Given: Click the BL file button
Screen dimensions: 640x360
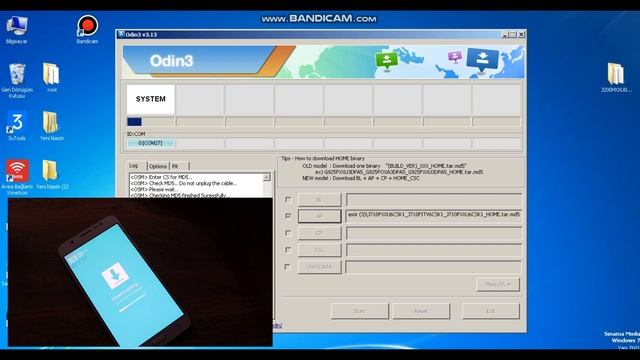Looking at the screenshot, I should click(x=319, y=200).
